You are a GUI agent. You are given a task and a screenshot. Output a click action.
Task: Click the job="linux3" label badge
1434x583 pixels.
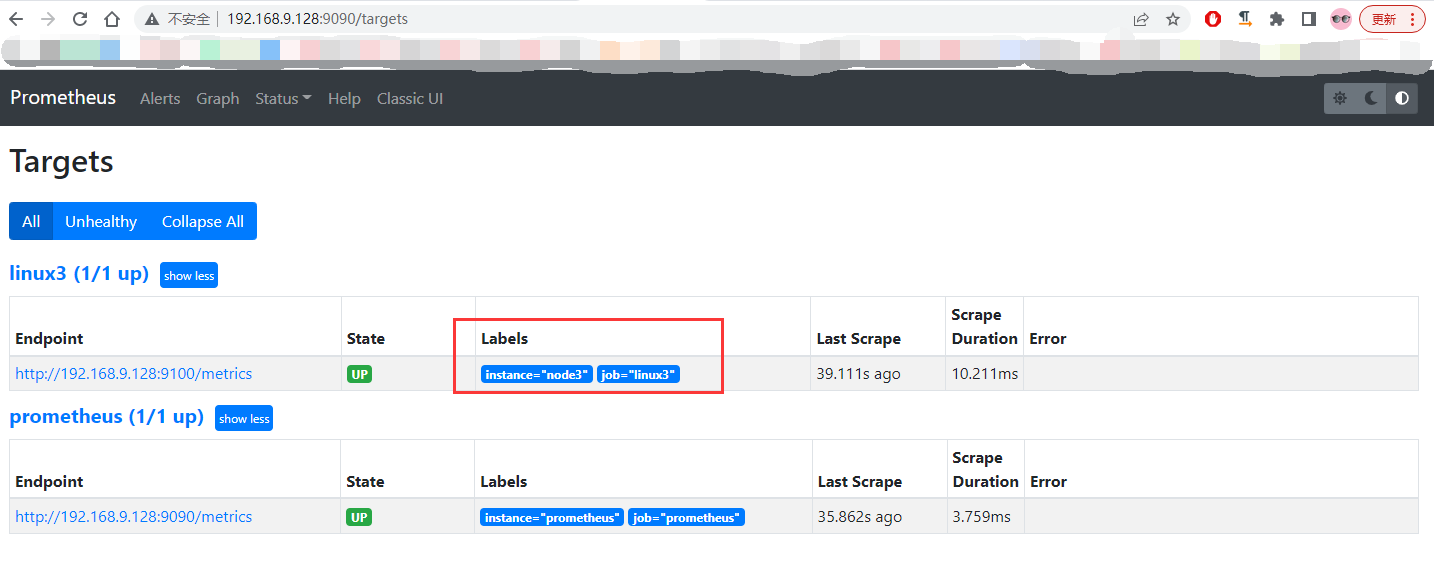[638, 374]
